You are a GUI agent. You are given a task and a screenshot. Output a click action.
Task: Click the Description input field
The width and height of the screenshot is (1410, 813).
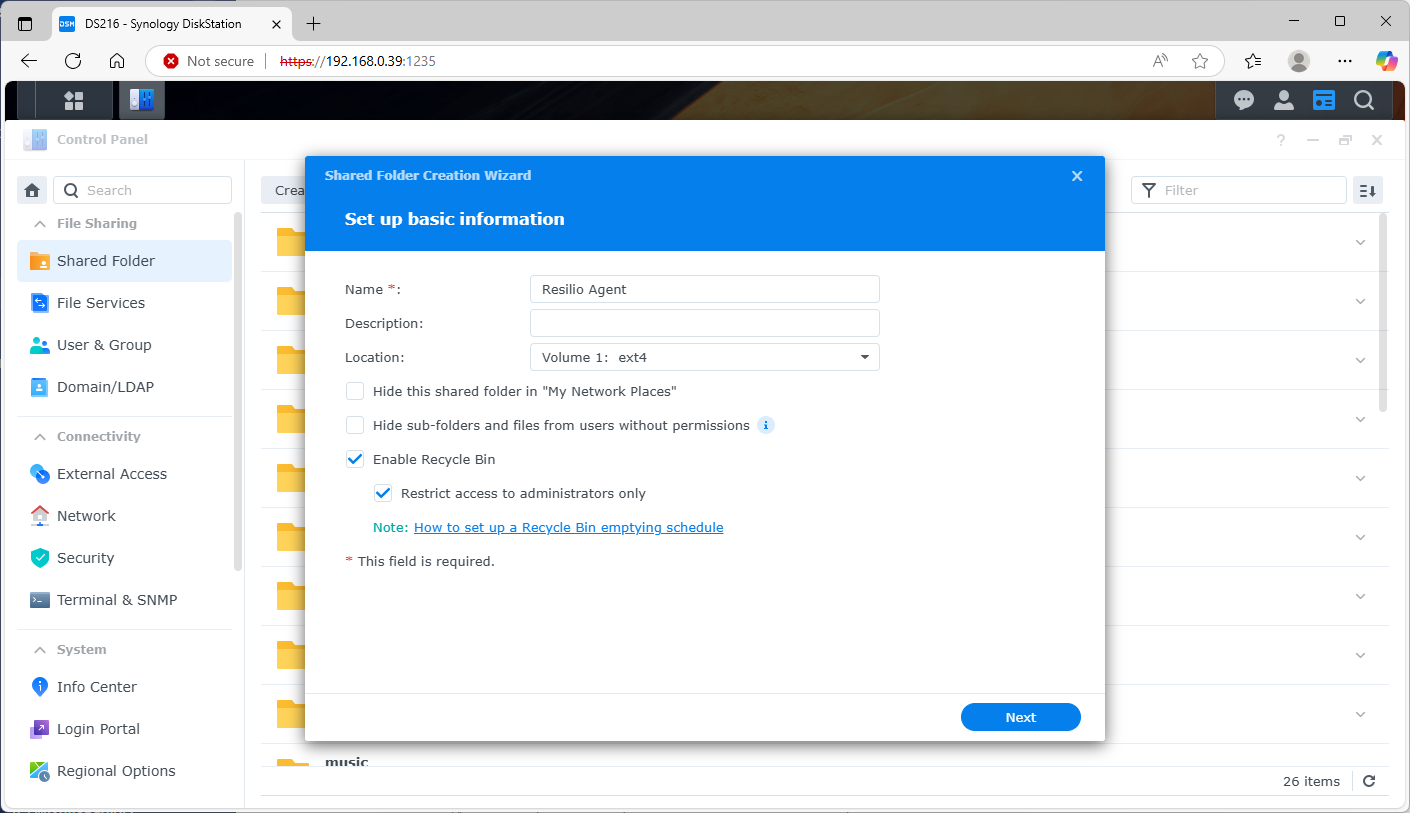[704, 322]
